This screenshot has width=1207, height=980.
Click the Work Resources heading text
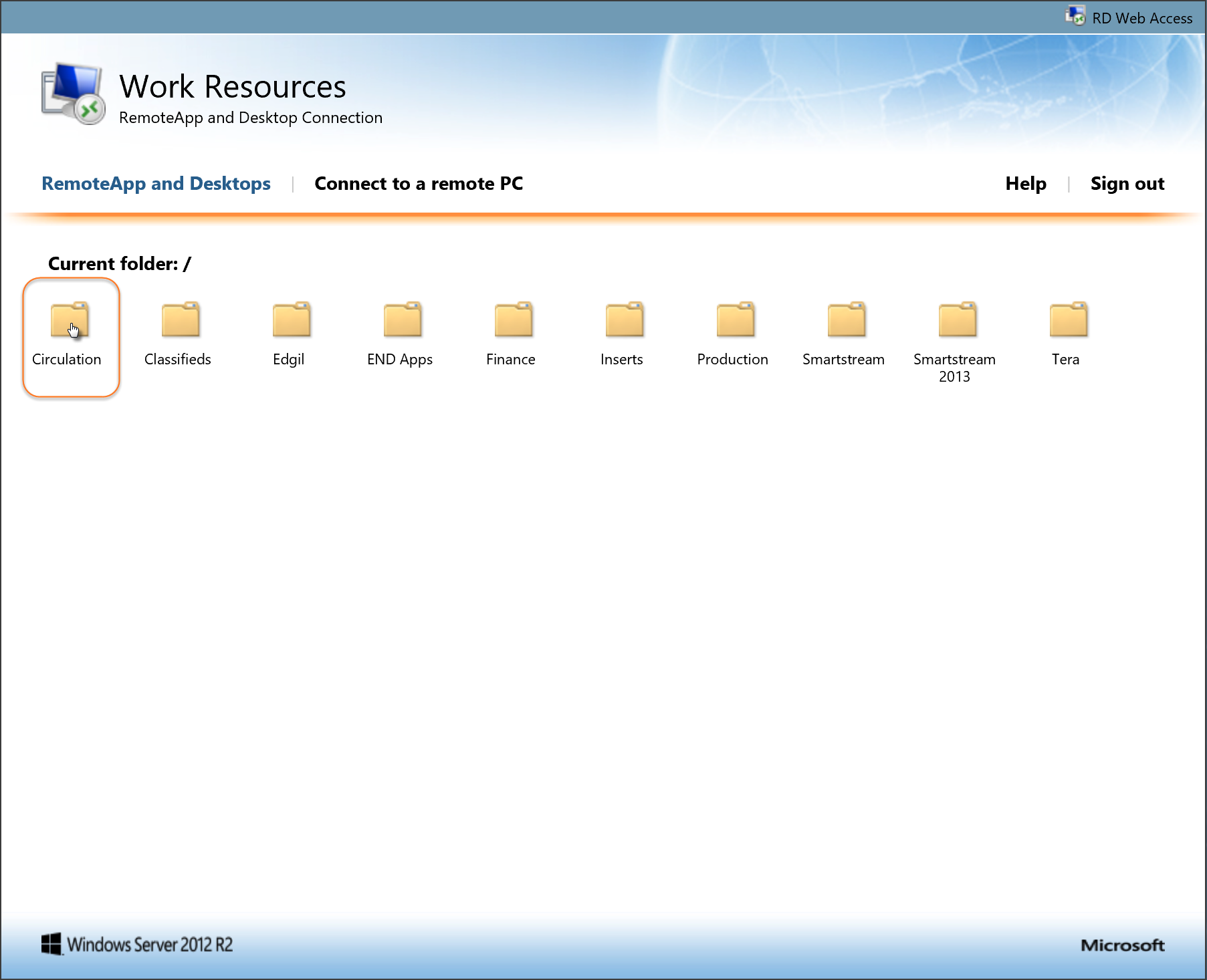point(233,87)
